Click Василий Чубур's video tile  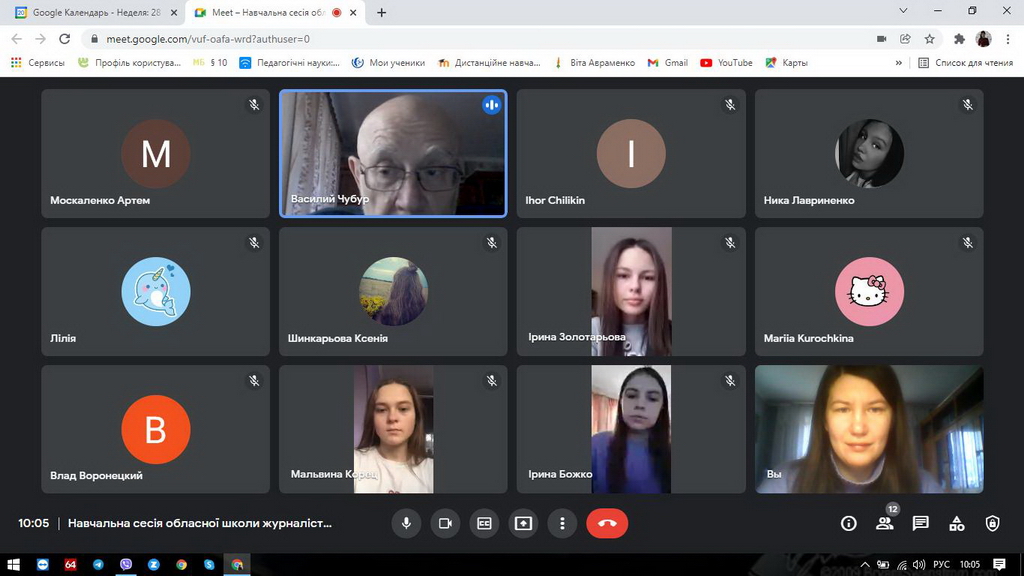pyautogui.click(x=393, y=153)
